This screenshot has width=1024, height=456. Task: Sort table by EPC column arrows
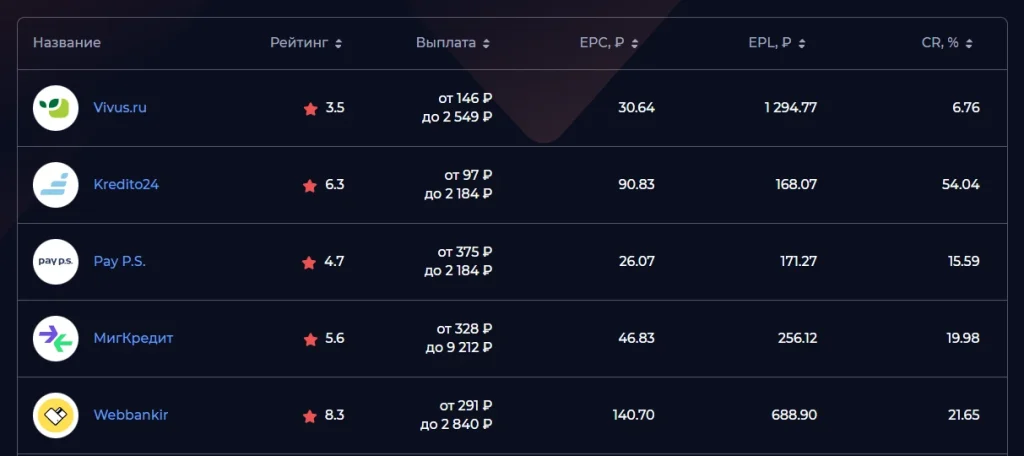point(634,44)
